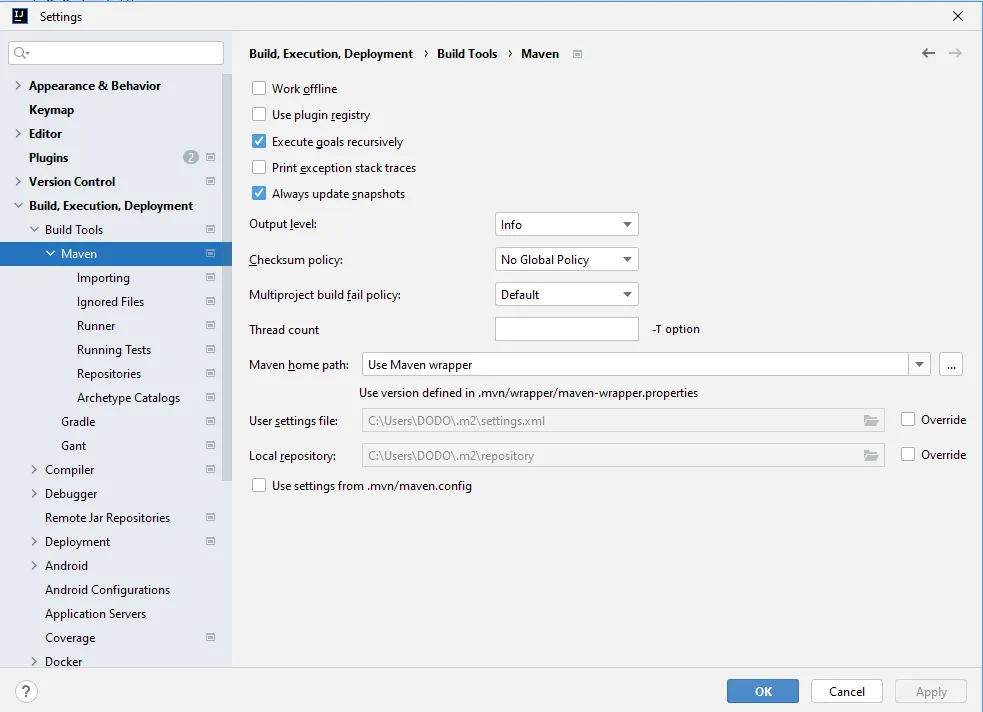Viewport: 983px width, 712px height.
Task: Click project-level icon on Gant row
Action: (x=211, y=445)
